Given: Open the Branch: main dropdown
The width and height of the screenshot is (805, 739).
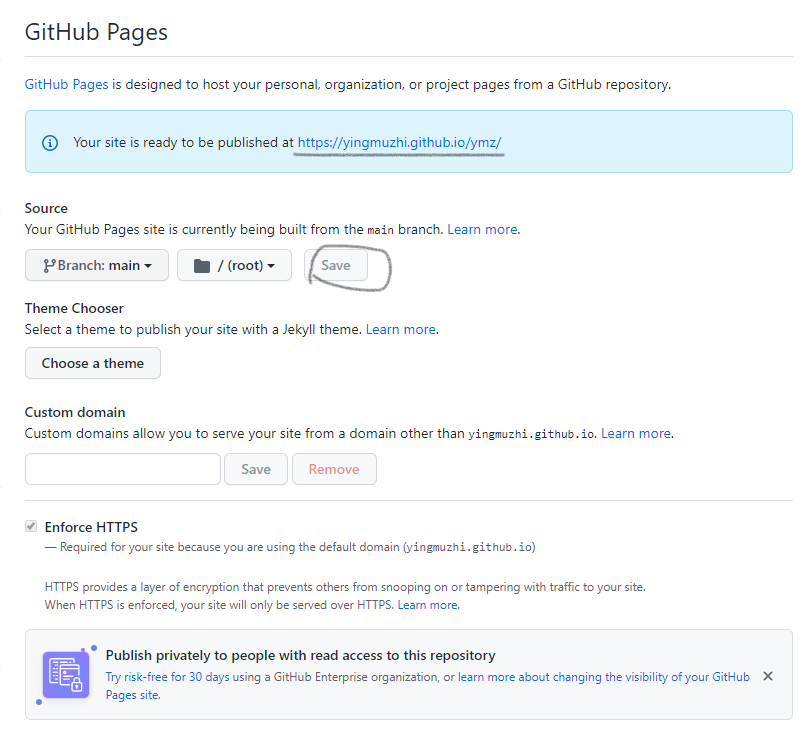Looking at the screenshot, I should 97,266.
